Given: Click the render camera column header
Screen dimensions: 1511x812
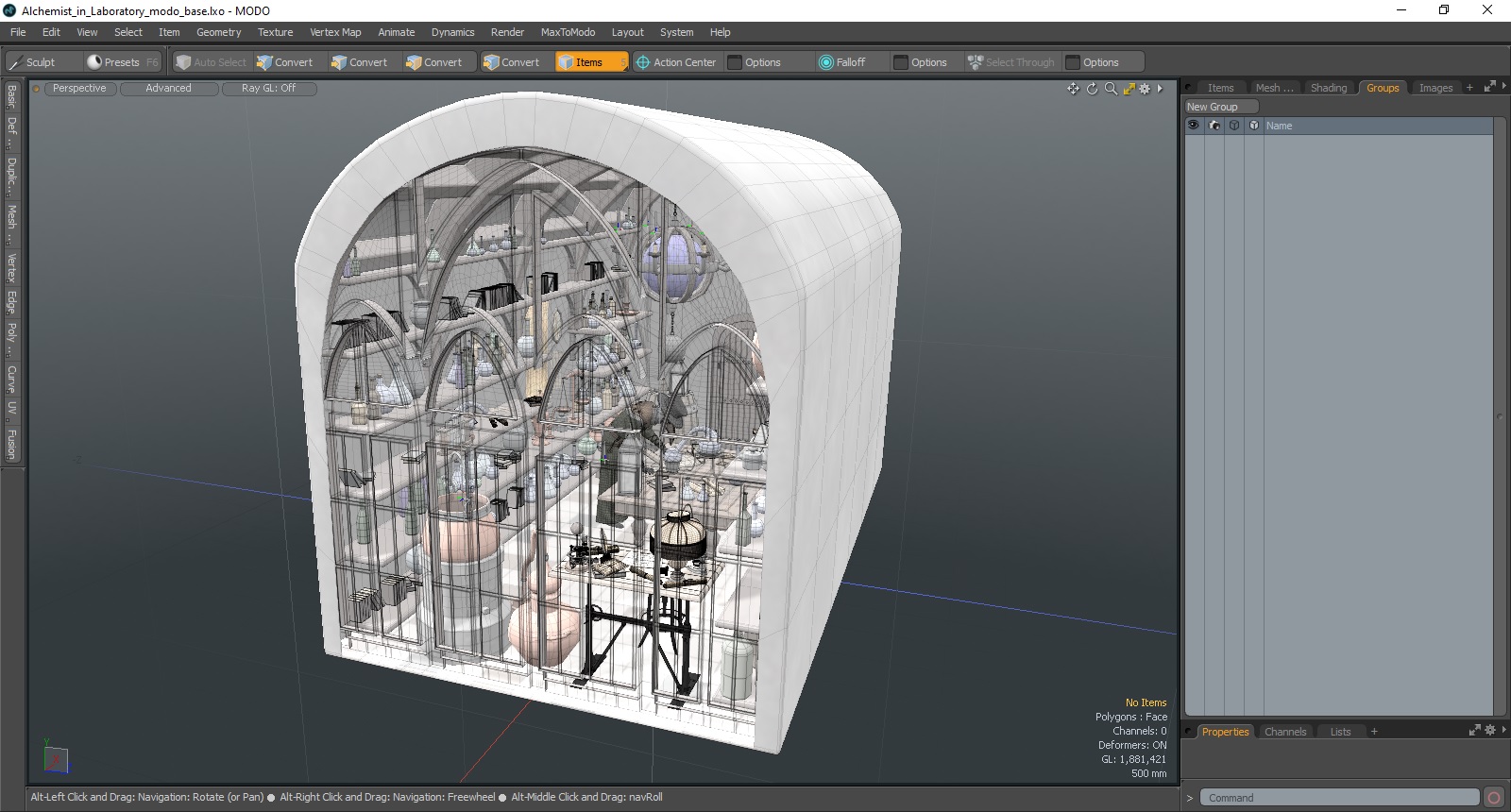Looking at the screenshot, I should pos(1214,126).
